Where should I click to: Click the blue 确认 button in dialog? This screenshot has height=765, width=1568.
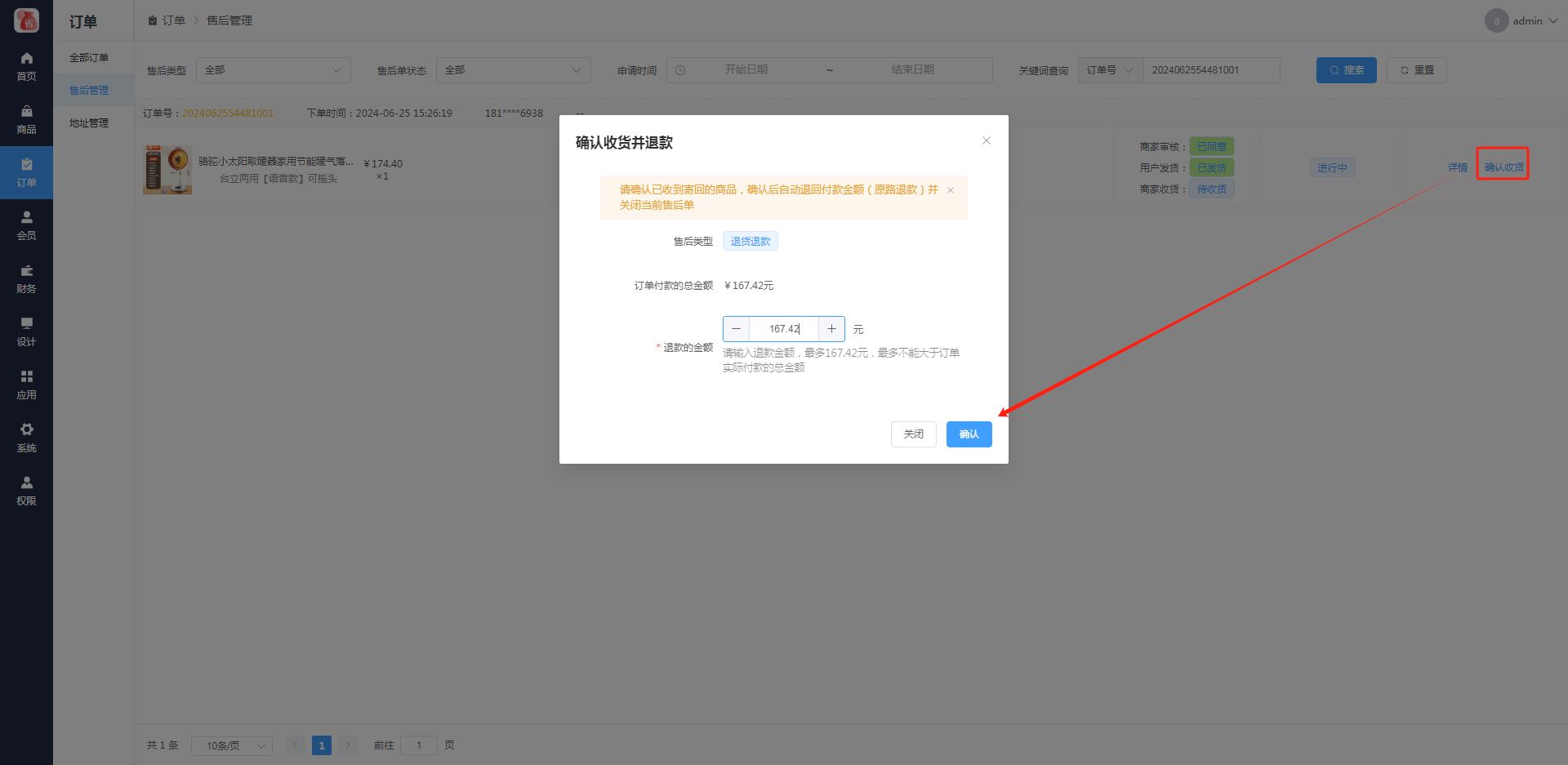click(x=969, y=434)
